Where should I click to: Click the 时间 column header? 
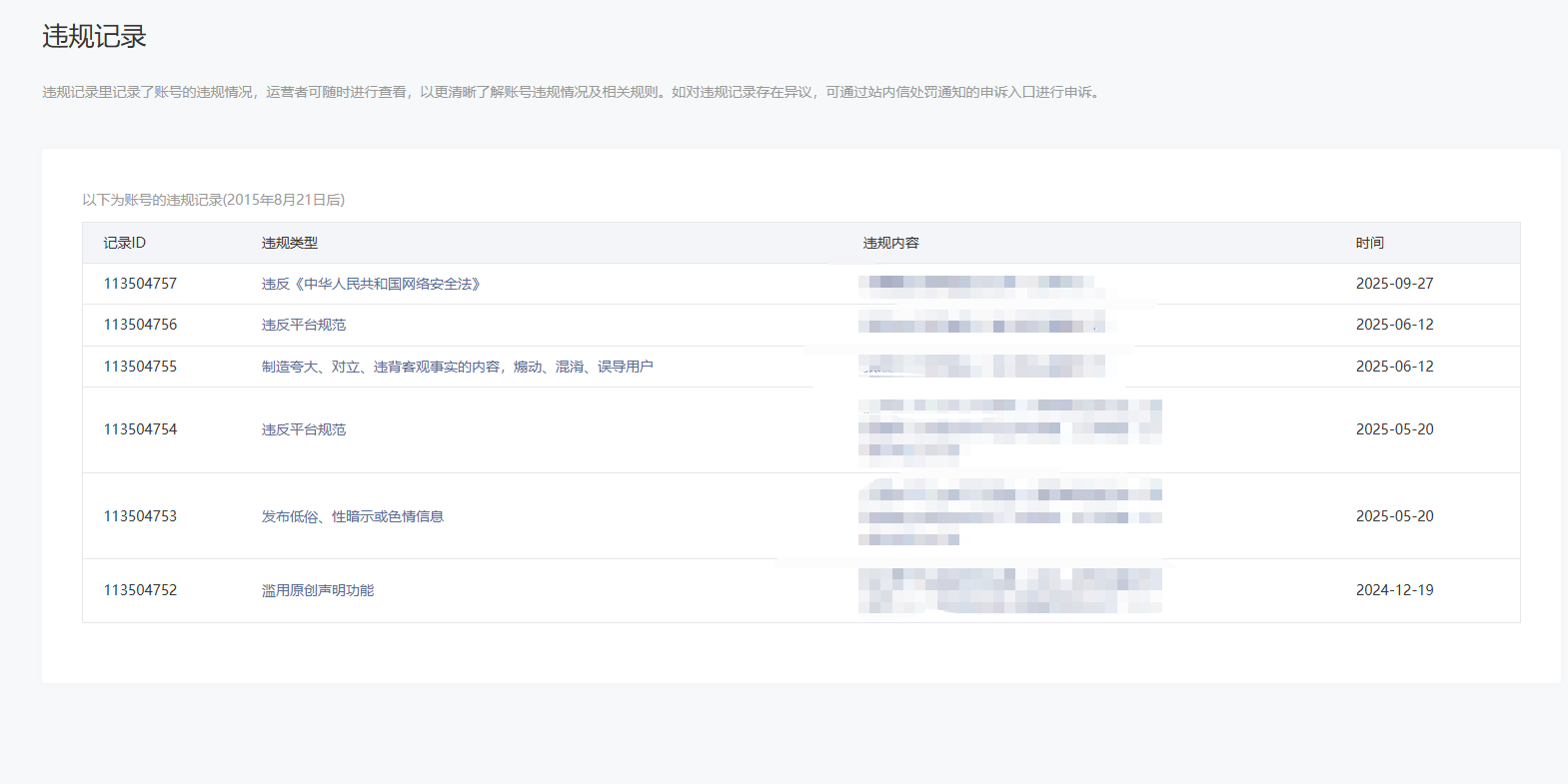click(x=1370, y=243)
